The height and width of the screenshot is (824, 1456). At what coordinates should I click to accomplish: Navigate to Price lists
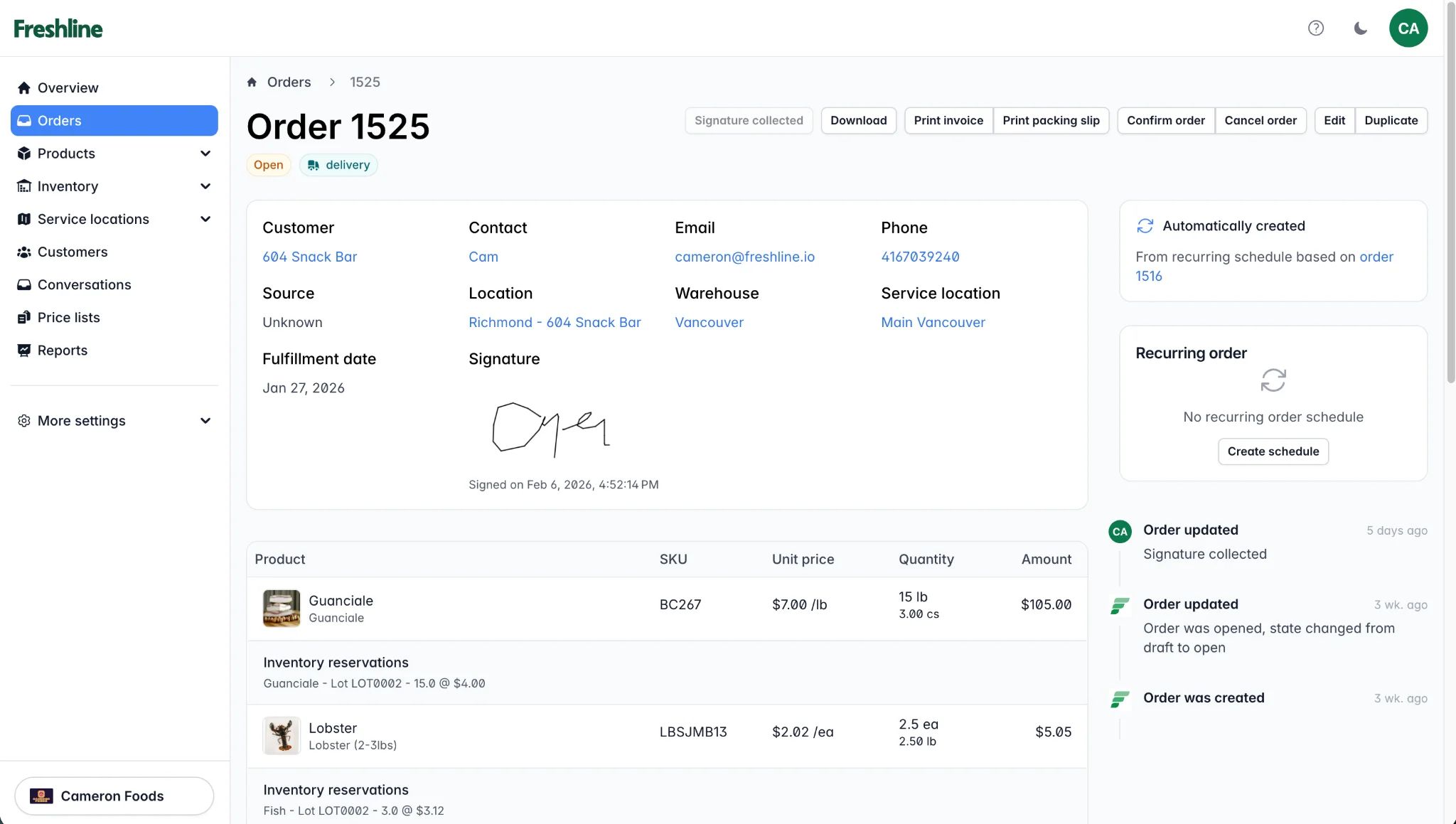click(68, 317)
